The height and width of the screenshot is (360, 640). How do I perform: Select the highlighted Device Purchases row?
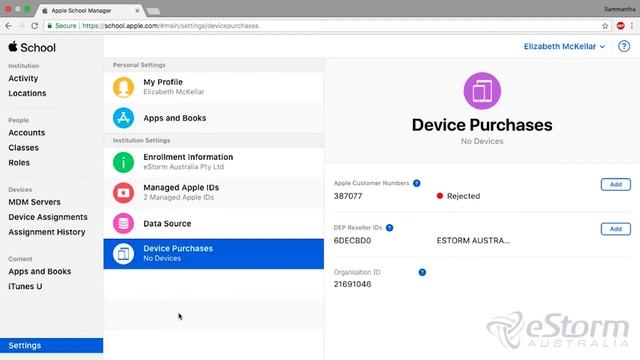tap(214, 253)
